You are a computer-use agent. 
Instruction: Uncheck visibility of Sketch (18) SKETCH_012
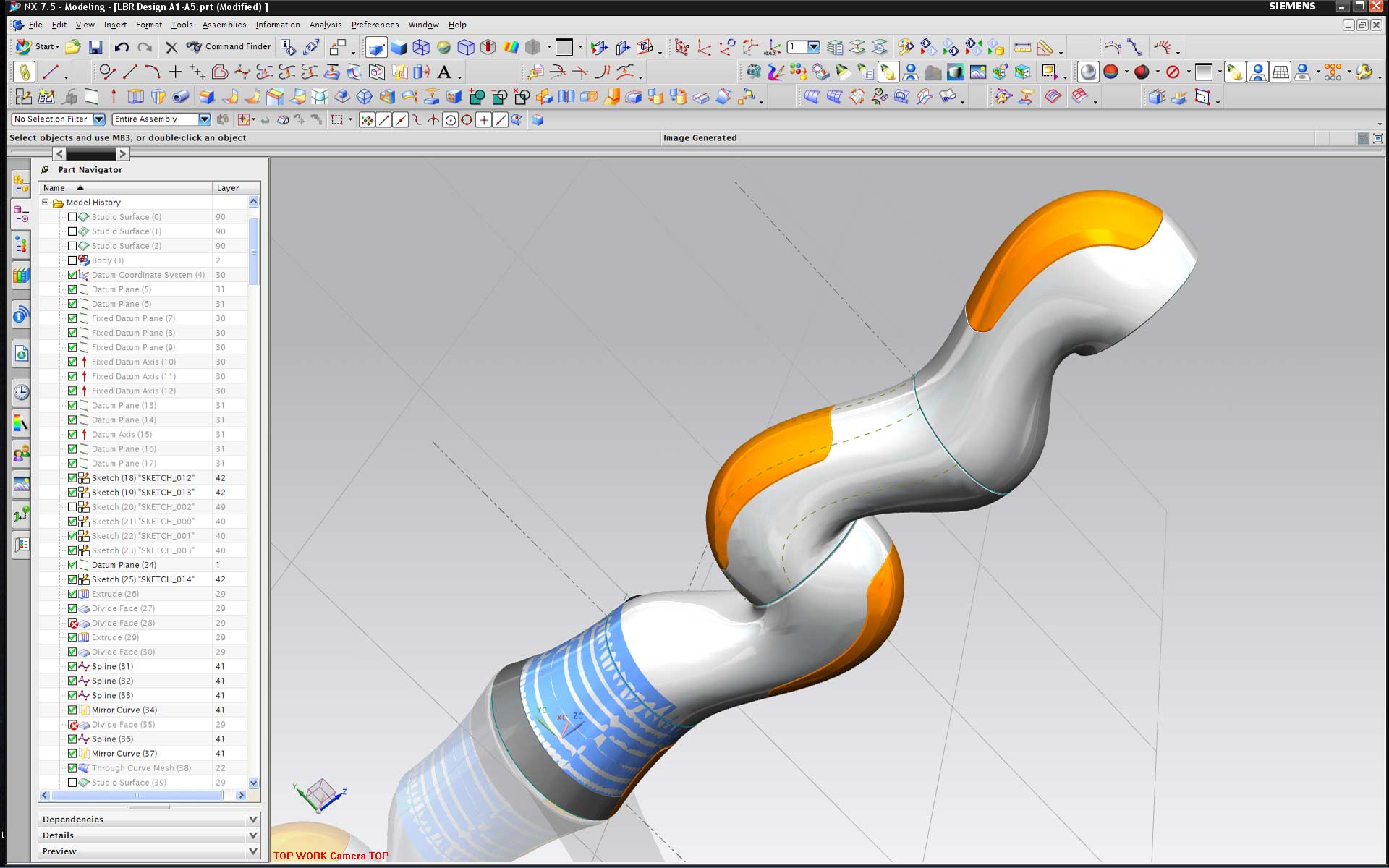coord(72,477)
